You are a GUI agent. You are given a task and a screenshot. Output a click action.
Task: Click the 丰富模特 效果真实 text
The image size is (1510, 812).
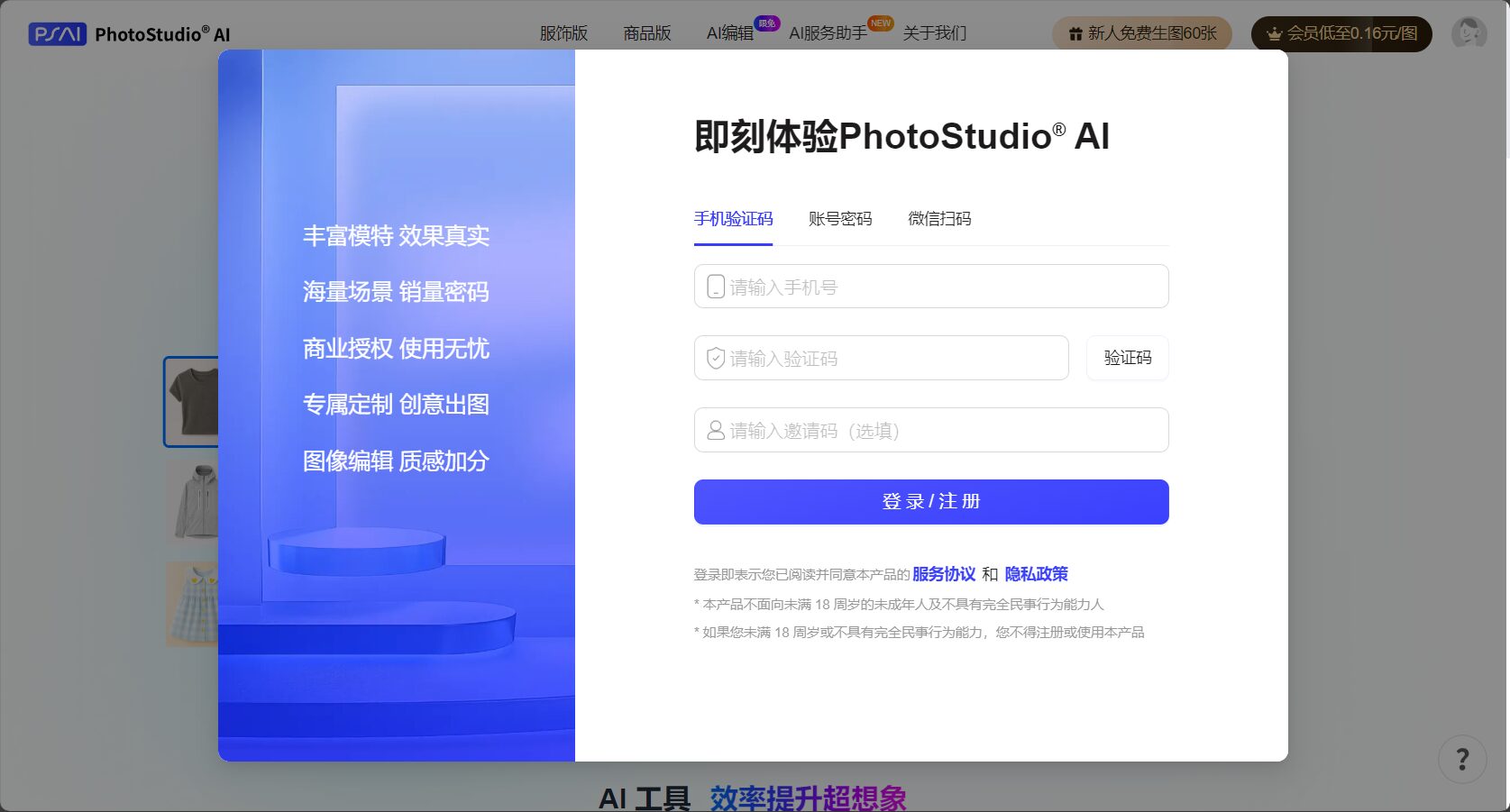point(396,236)
